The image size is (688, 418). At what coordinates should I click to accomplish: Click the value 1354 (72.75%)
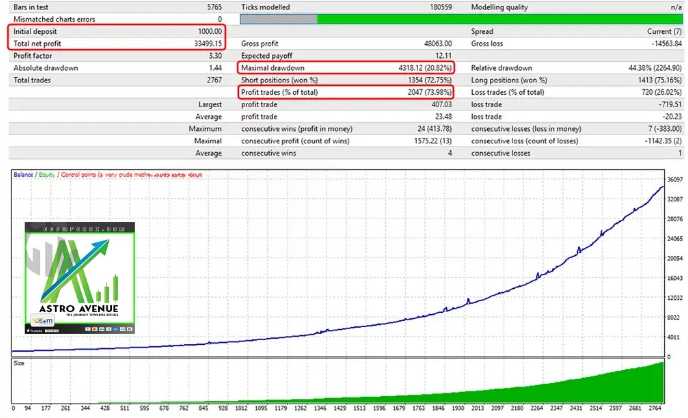pos(430,80)
